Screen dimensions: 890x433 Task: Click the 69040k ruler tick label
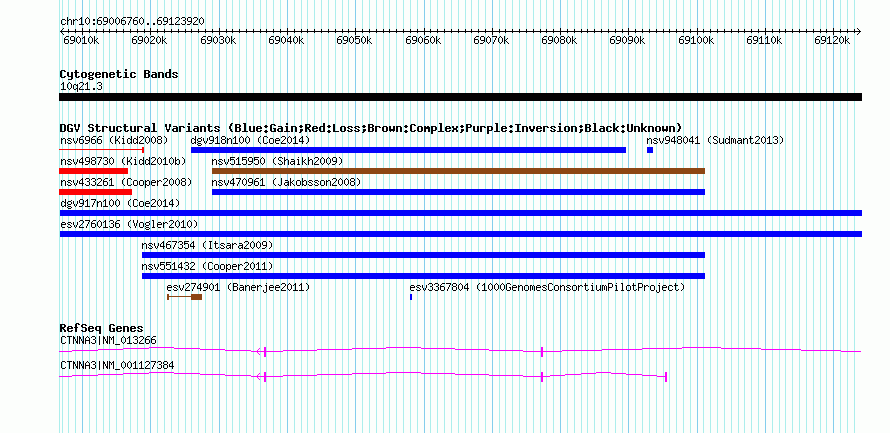287,40
